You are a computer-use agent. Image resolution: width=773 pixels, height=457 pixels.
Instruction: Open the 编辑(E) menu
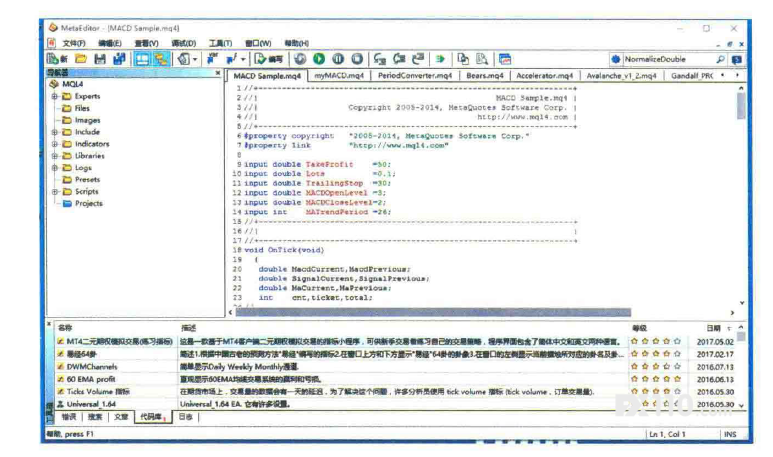pos(109,43)
